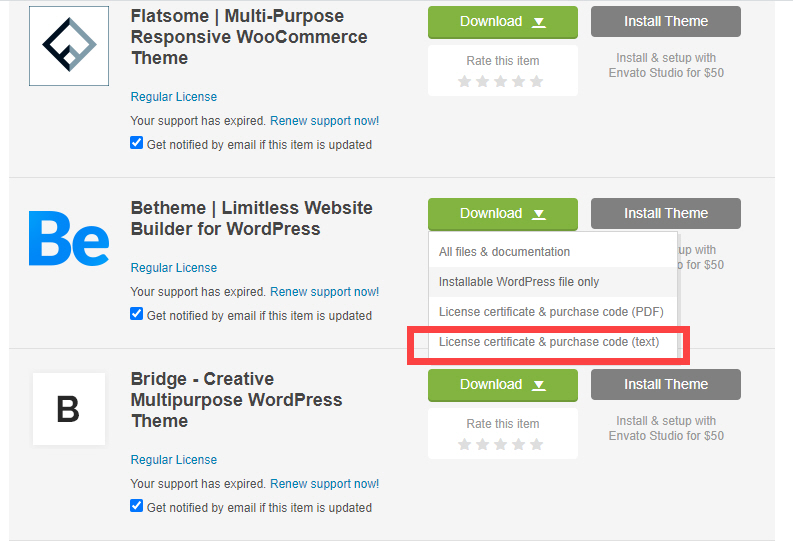Open Bridge Regular License link
793x541 pixels.
tap(173, 460)
